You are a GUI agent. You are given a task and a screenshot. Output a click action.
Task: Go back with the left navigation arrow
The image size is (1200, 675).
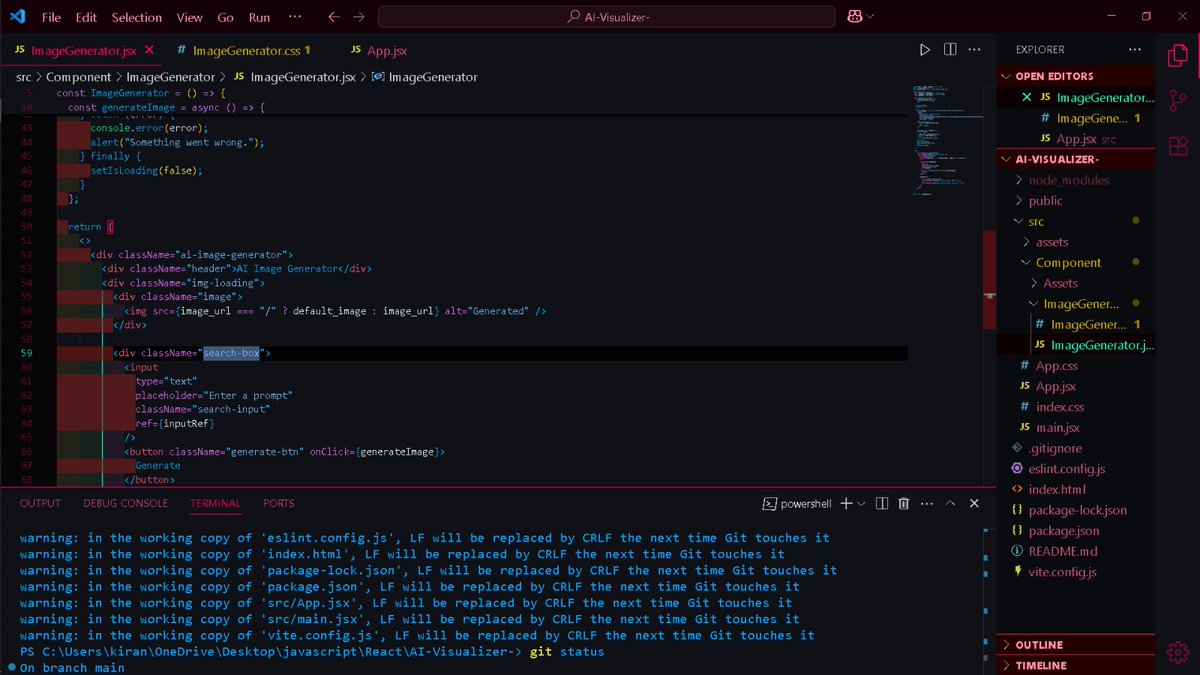pyautogui.click(x=334, y=17)
